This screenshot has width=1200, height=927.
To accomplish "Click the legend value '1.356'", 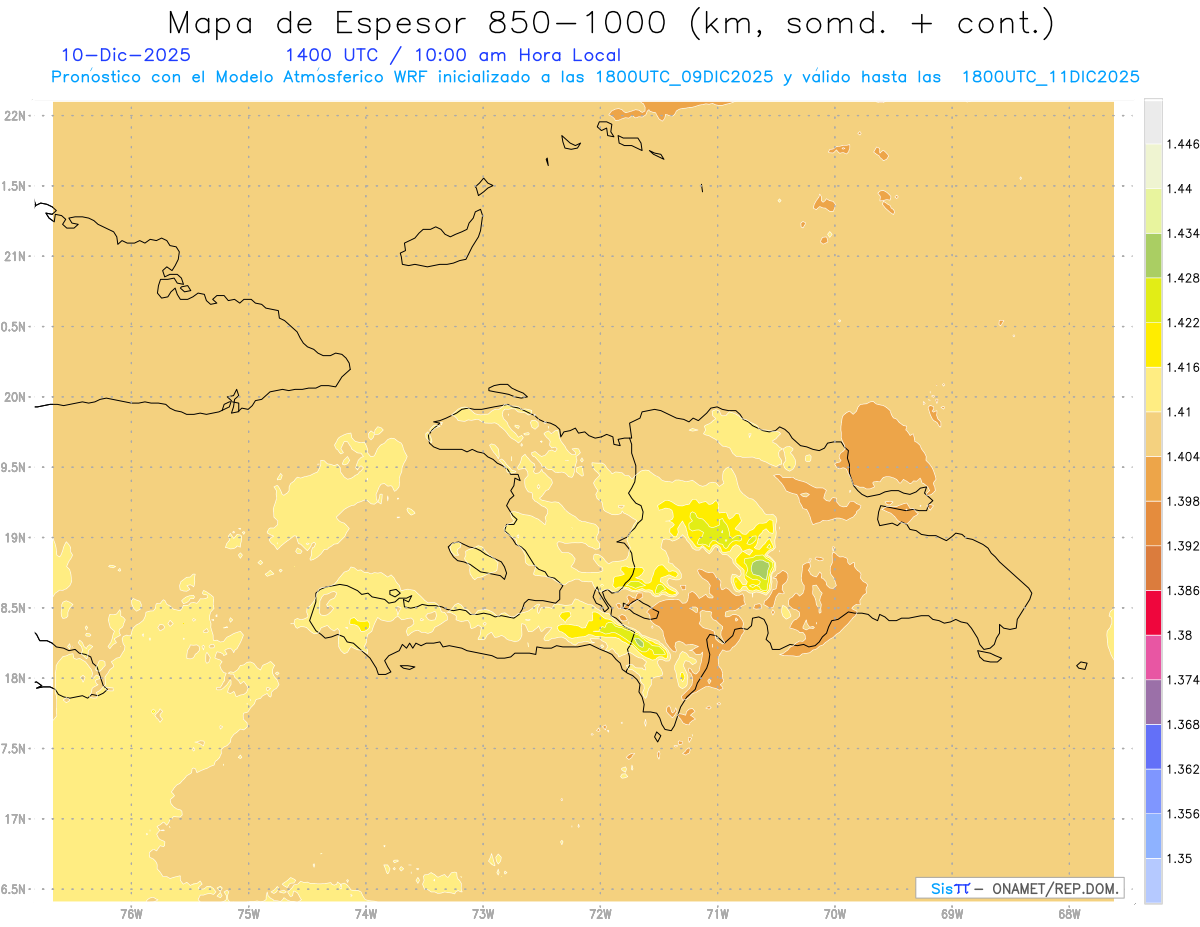I will 1183,814.
